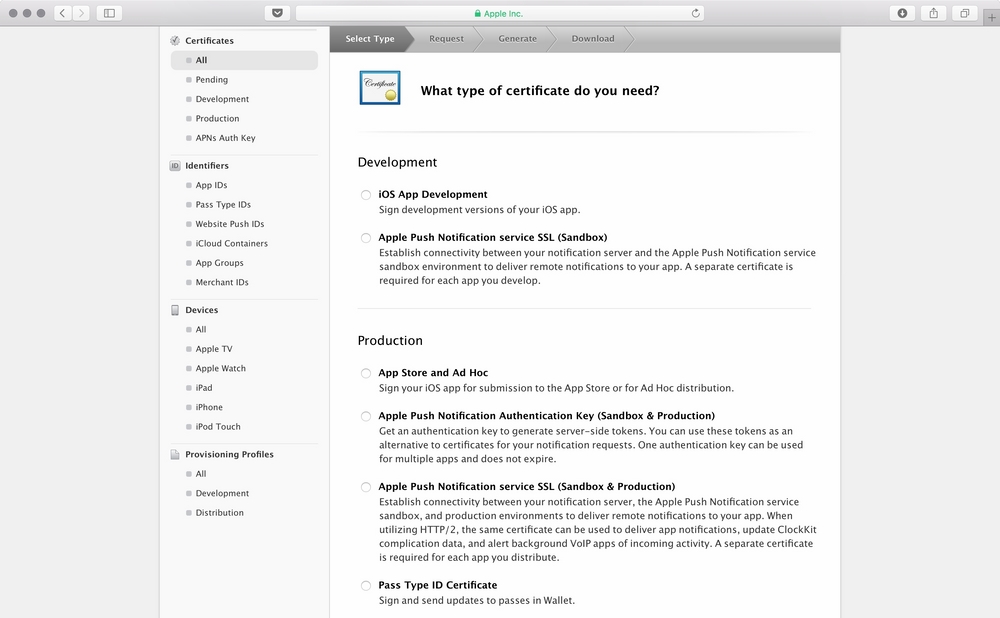1000x618 pixels.
Task: Open APNs Auth Key in sidebar
Action: point(225,138)
